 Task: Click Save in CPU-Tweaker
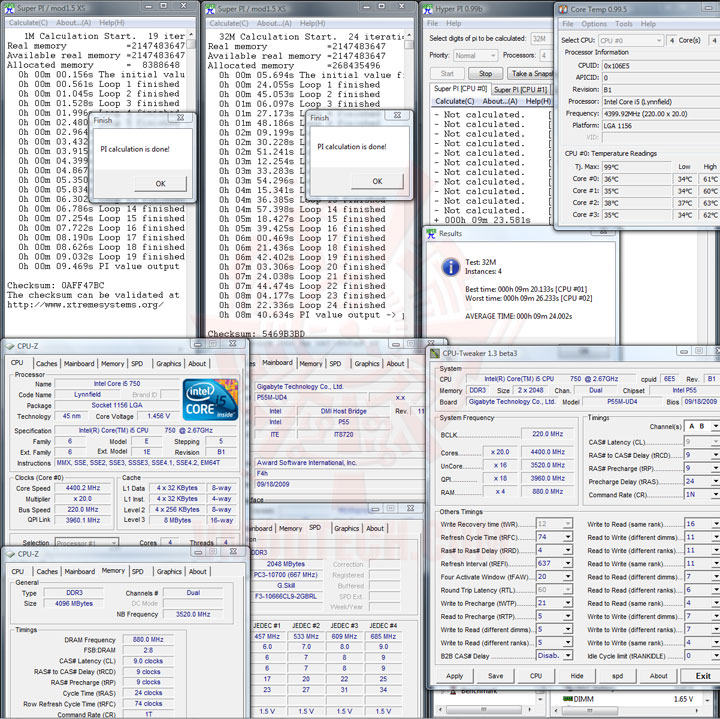495,676
